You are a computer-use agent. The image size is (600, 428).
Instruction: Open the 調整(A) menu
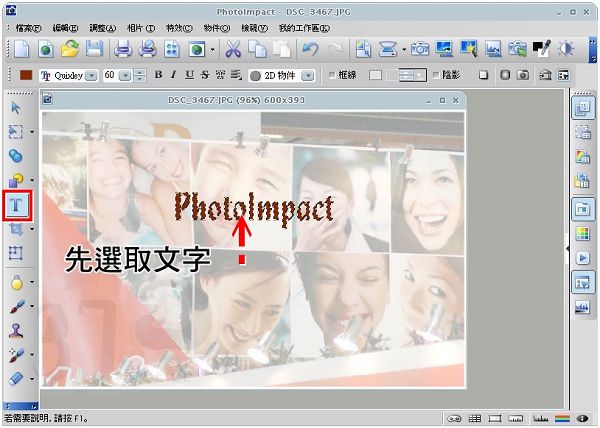click(103, 28)
